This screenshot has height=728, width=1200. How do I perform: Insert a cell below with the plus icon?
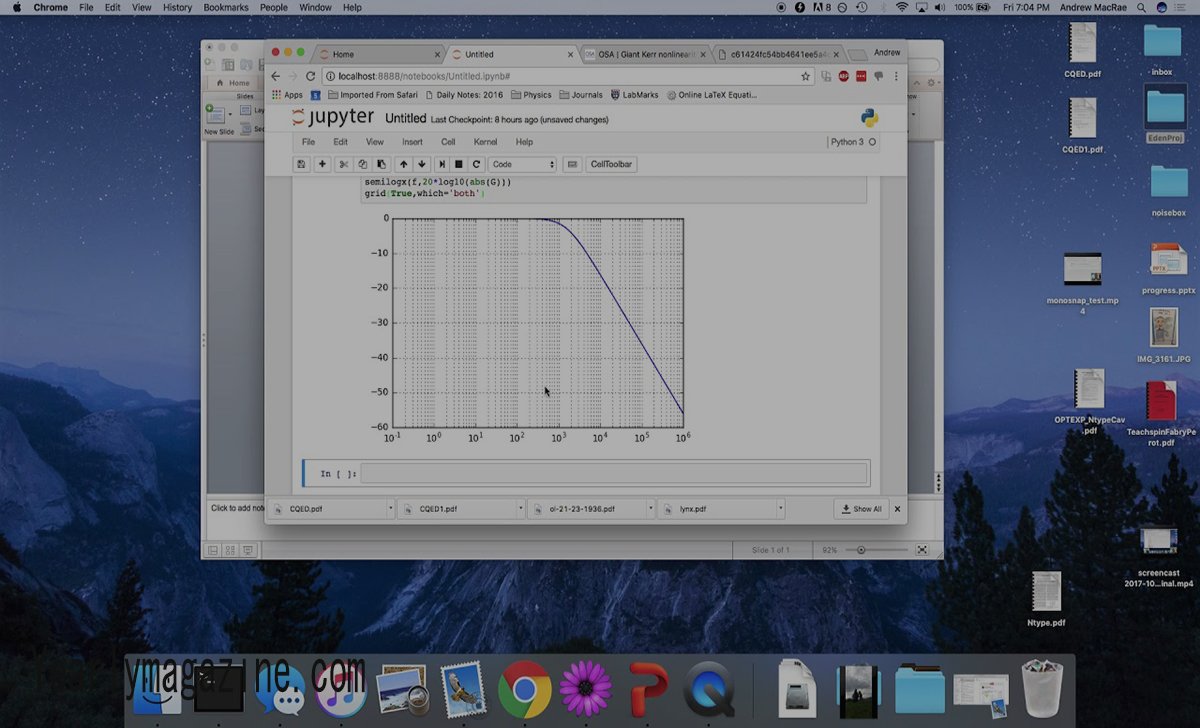click(322, 164)
